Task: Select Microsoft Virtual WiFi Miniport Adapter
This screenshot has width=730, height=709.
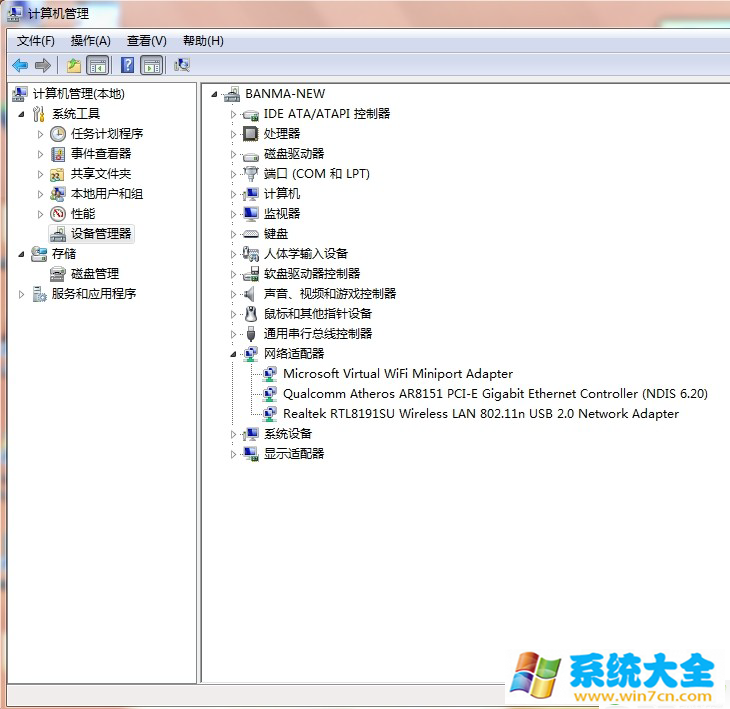Action: [398, 374]
